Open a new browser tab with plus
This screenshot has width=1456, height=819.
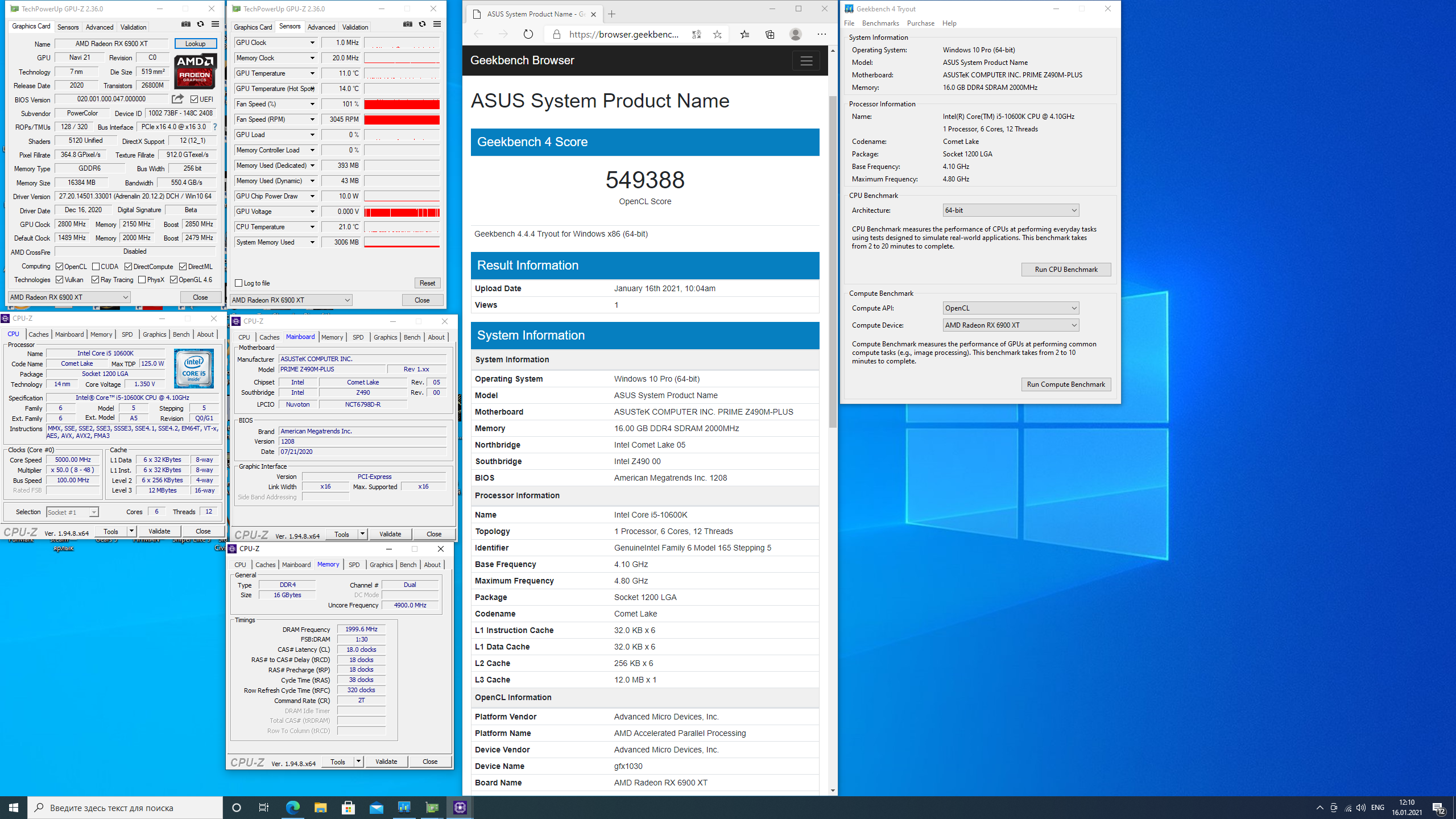point(612,14)
